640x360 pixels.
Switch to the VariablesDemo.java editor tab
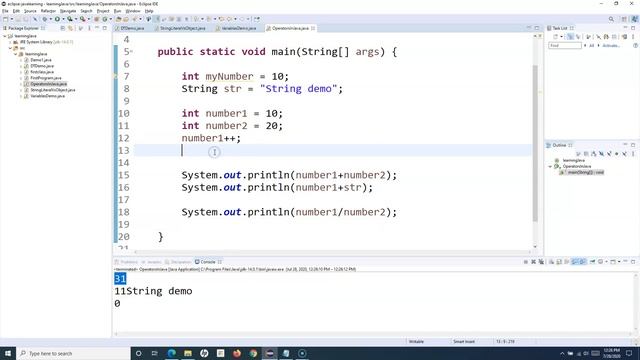pyautogui.click(x=239, y=28)
